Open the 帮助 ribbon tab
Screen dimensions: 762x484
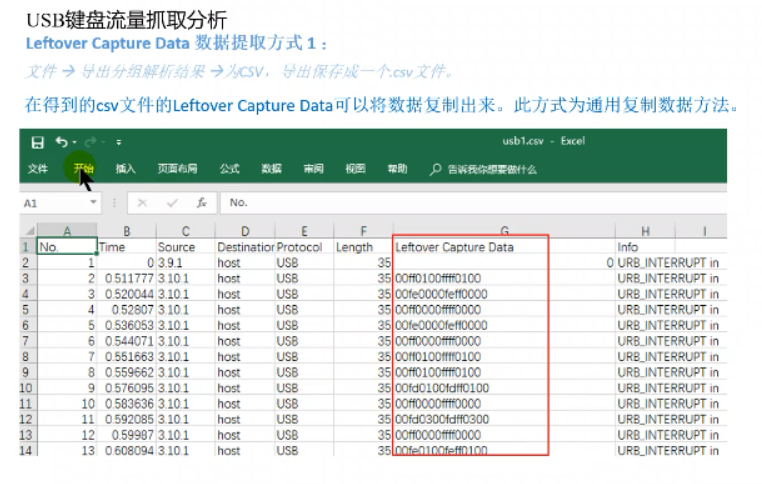(397, 169)
